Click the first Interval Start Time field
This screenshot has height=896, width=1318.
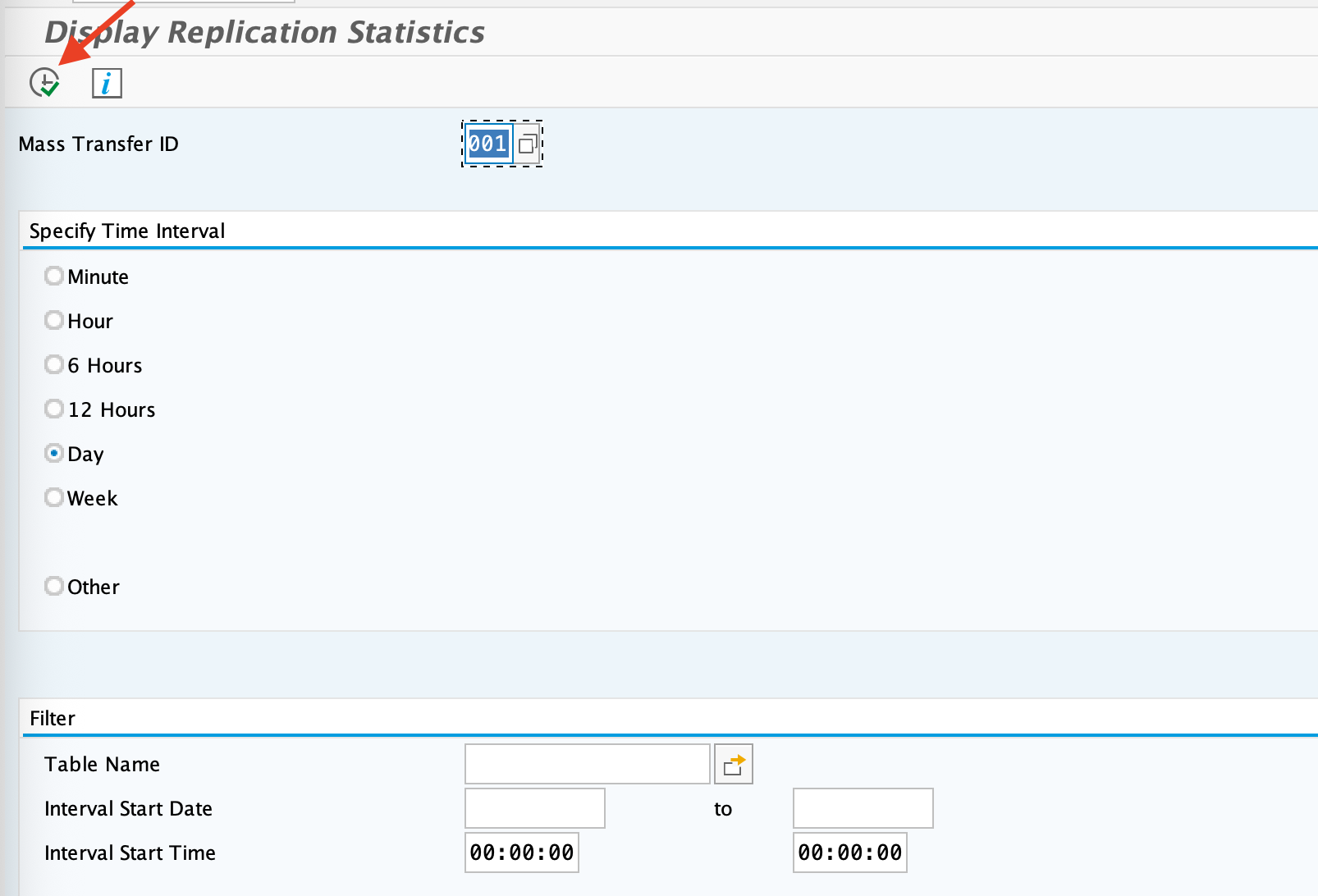click(521, 852)
